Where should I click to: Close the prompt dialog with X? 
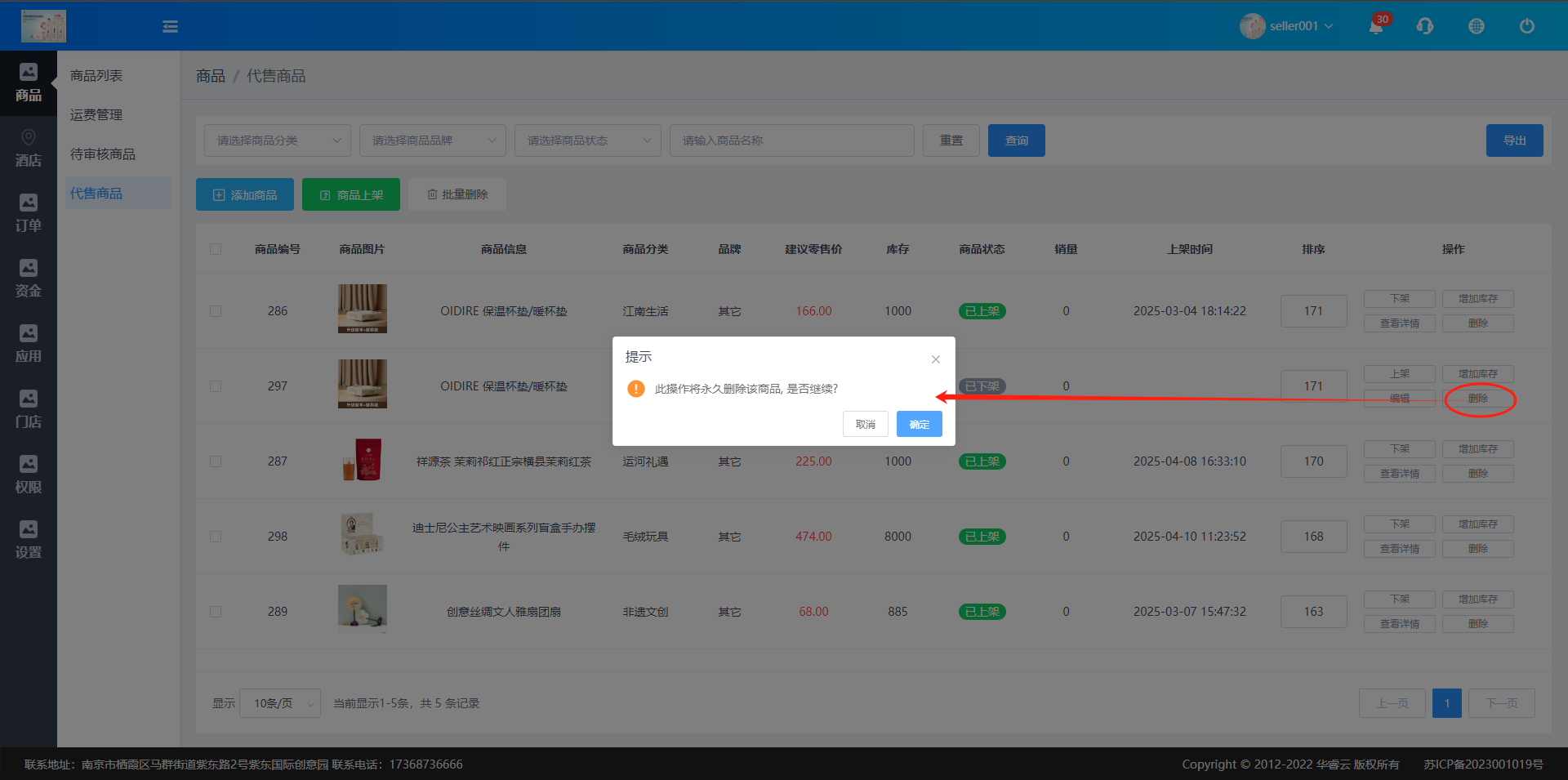click(x=936, y=359)
